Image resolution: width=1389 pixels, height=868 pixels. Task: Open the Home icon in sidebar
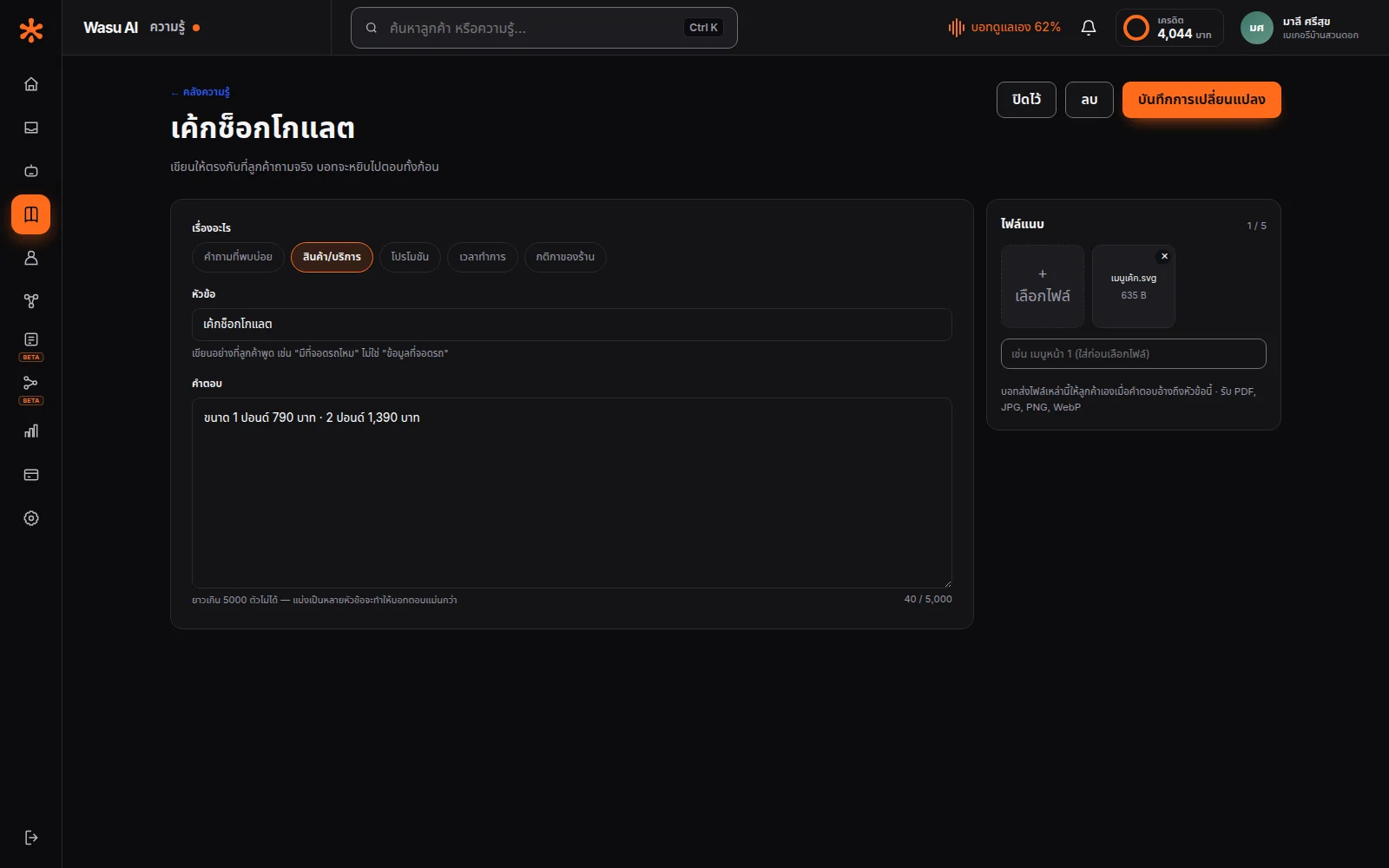(31, 84)
